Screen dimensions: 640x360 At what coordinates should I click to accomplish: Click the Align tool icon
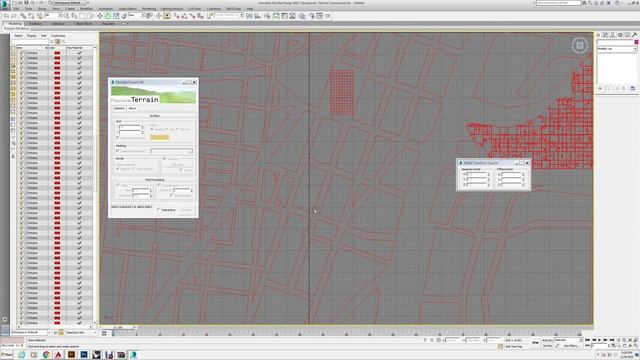pyautogui.click(x=257, y=16)
